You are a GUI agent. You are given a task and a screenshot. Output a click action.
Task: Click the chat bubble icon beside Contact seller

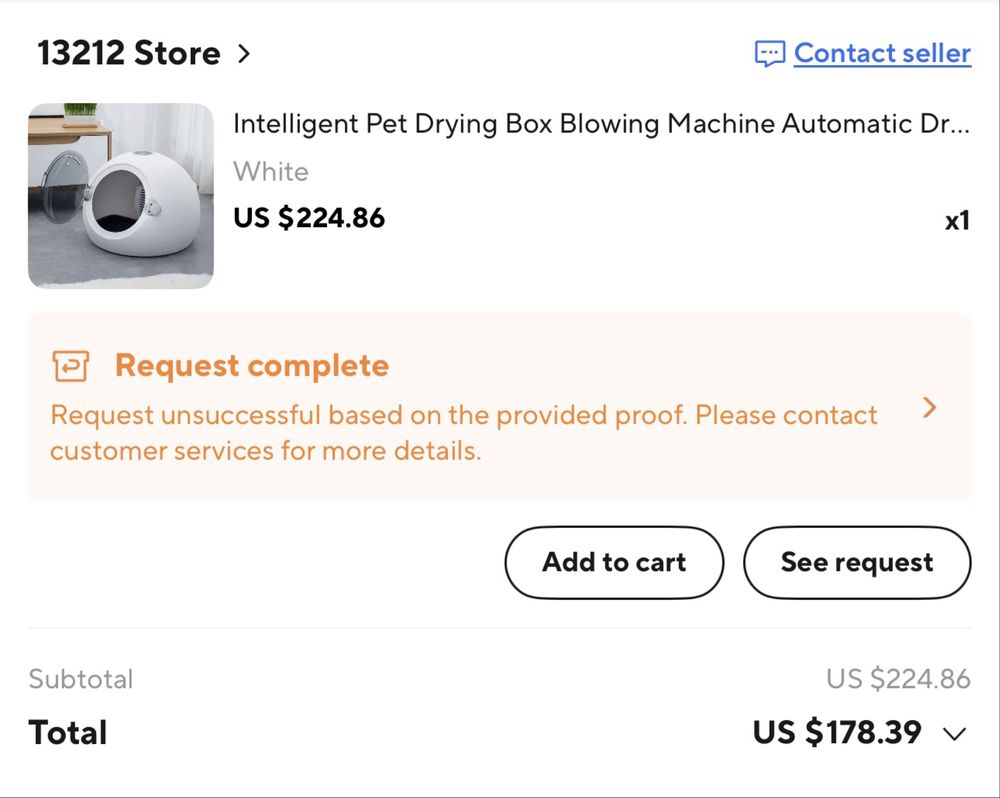click(770, 54)
